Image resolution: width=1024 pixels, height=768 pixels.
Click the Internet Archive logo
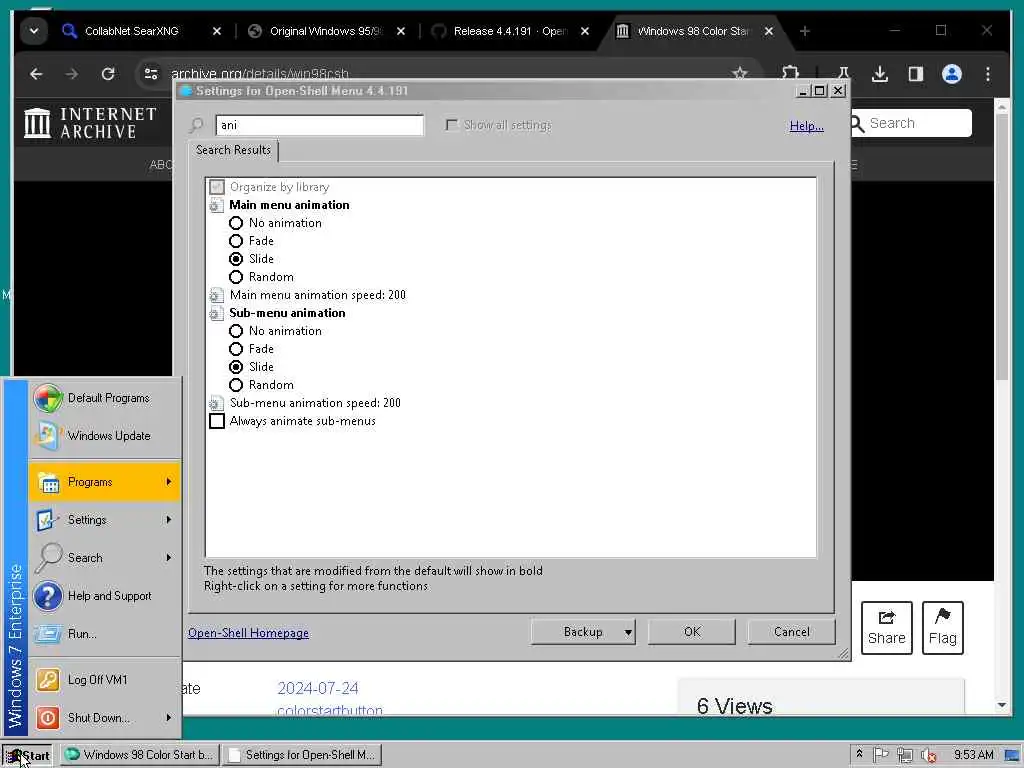coord(90,123)
